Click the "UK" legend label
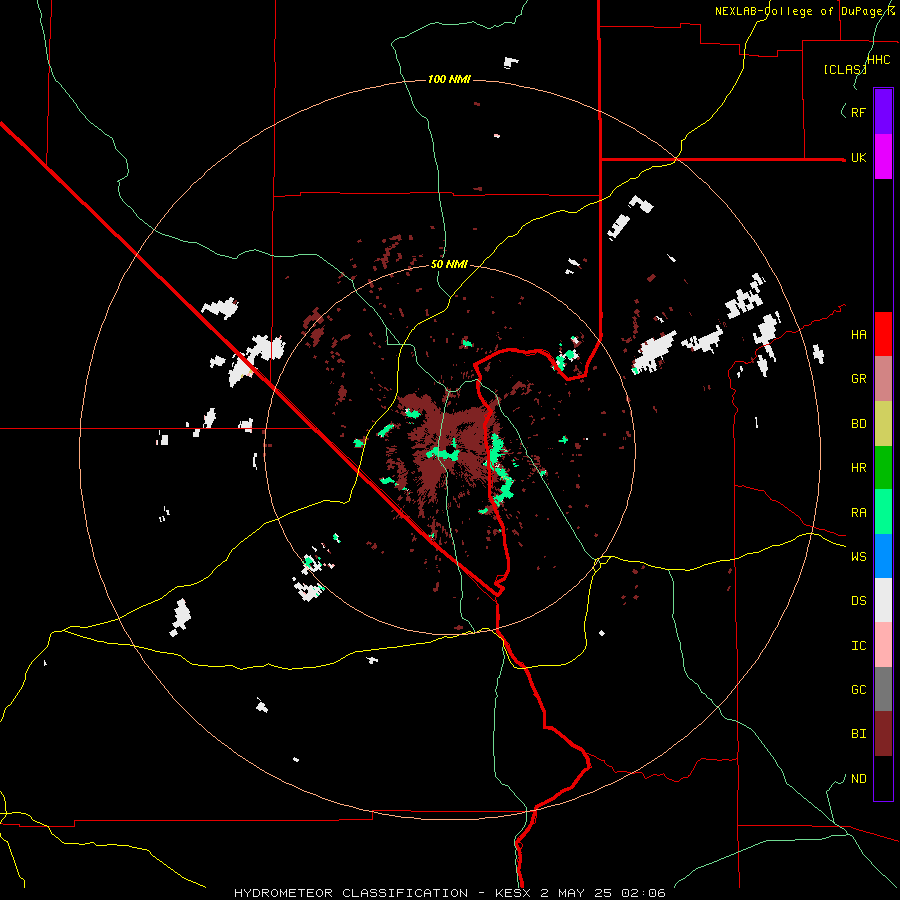 (859, 158)
